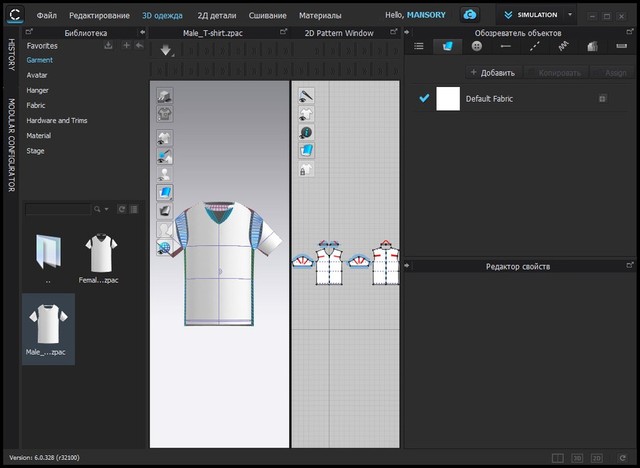
Task: Click the Добавить button
Action: pos(492,73)
